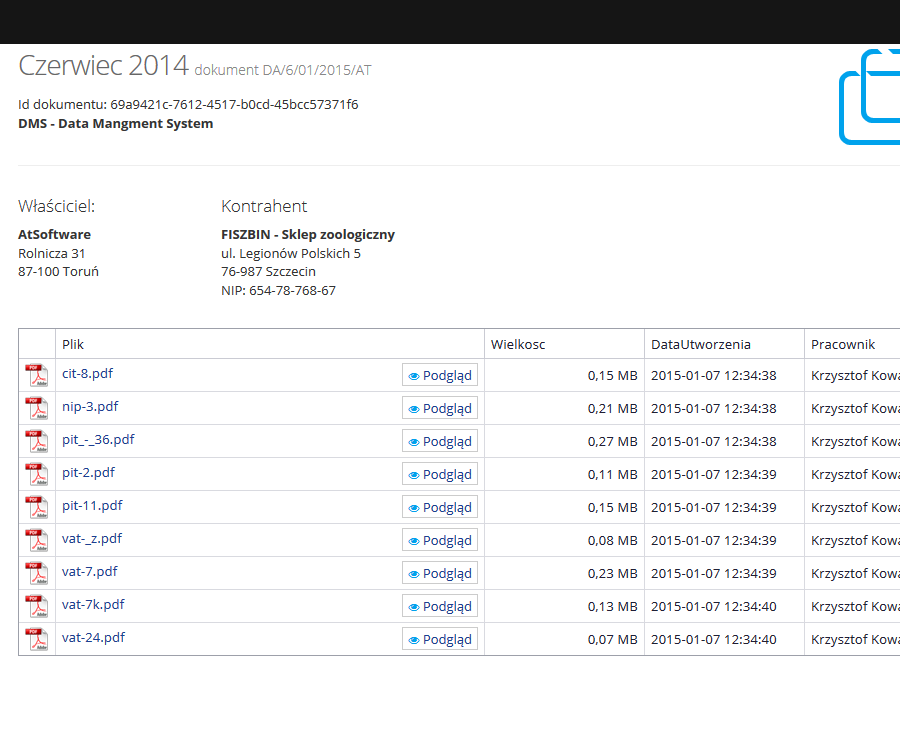The width and height of the screenshot is (900, 750).
Task: Preview vat-7k.pdf with Podgląd button
Action: (x=440, y=607)
